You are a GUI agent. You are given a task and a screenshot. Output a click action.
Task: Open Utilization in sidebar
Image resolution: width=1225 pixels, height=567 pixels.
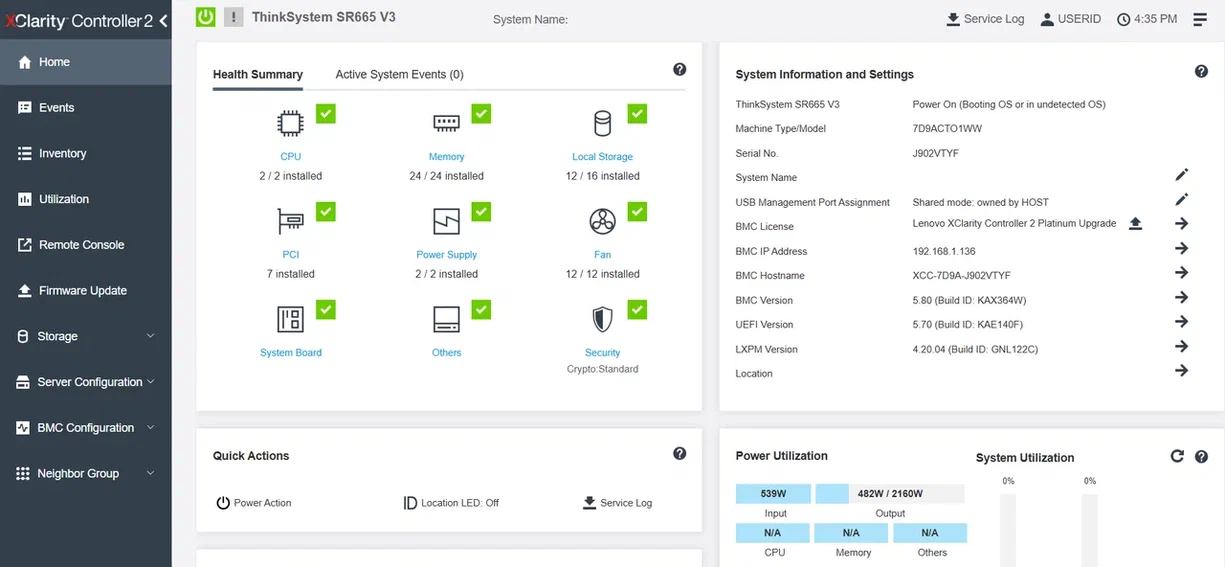[x=86, y=199]
